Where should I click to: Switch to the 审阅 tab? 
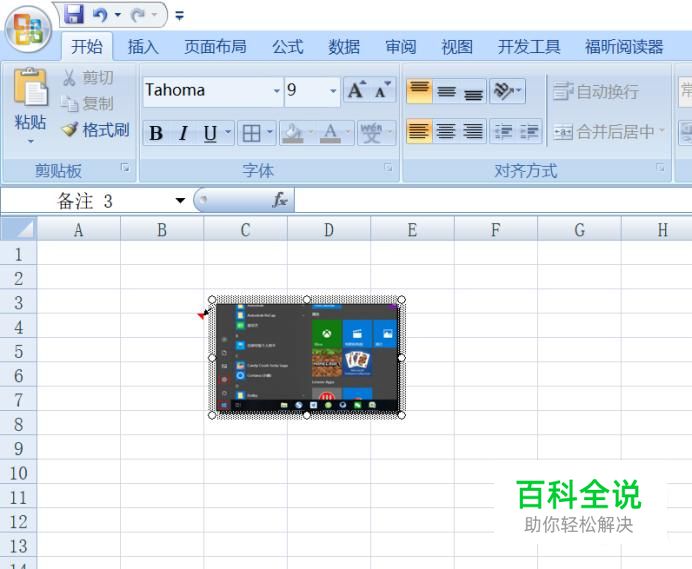click(x=400, y=46)
